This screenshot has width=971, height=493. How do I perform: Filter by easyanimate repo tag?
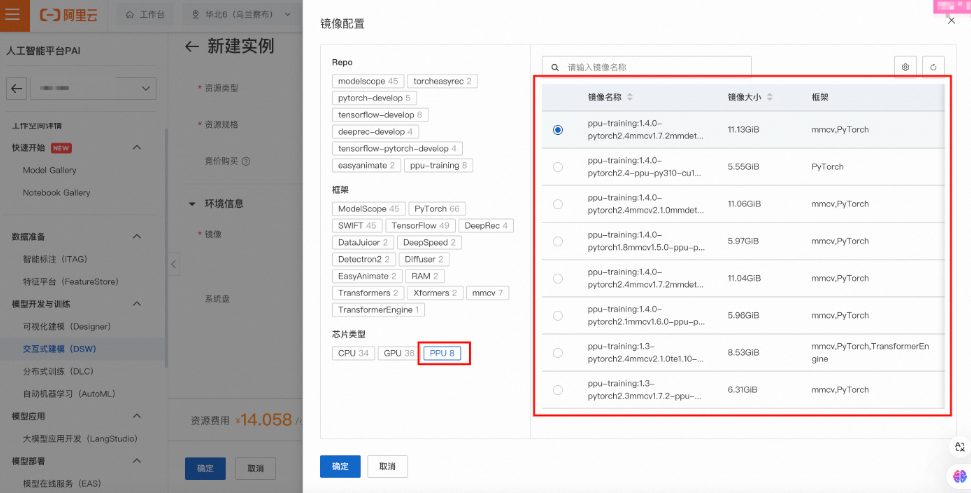point(366,165)
